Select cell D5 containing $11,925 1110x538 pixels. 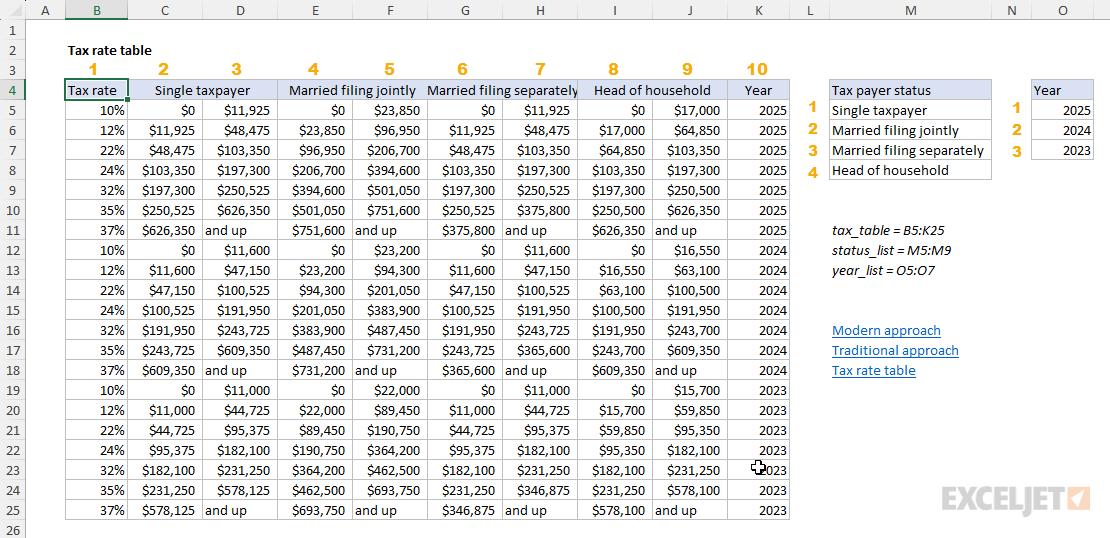pos(240,110)
